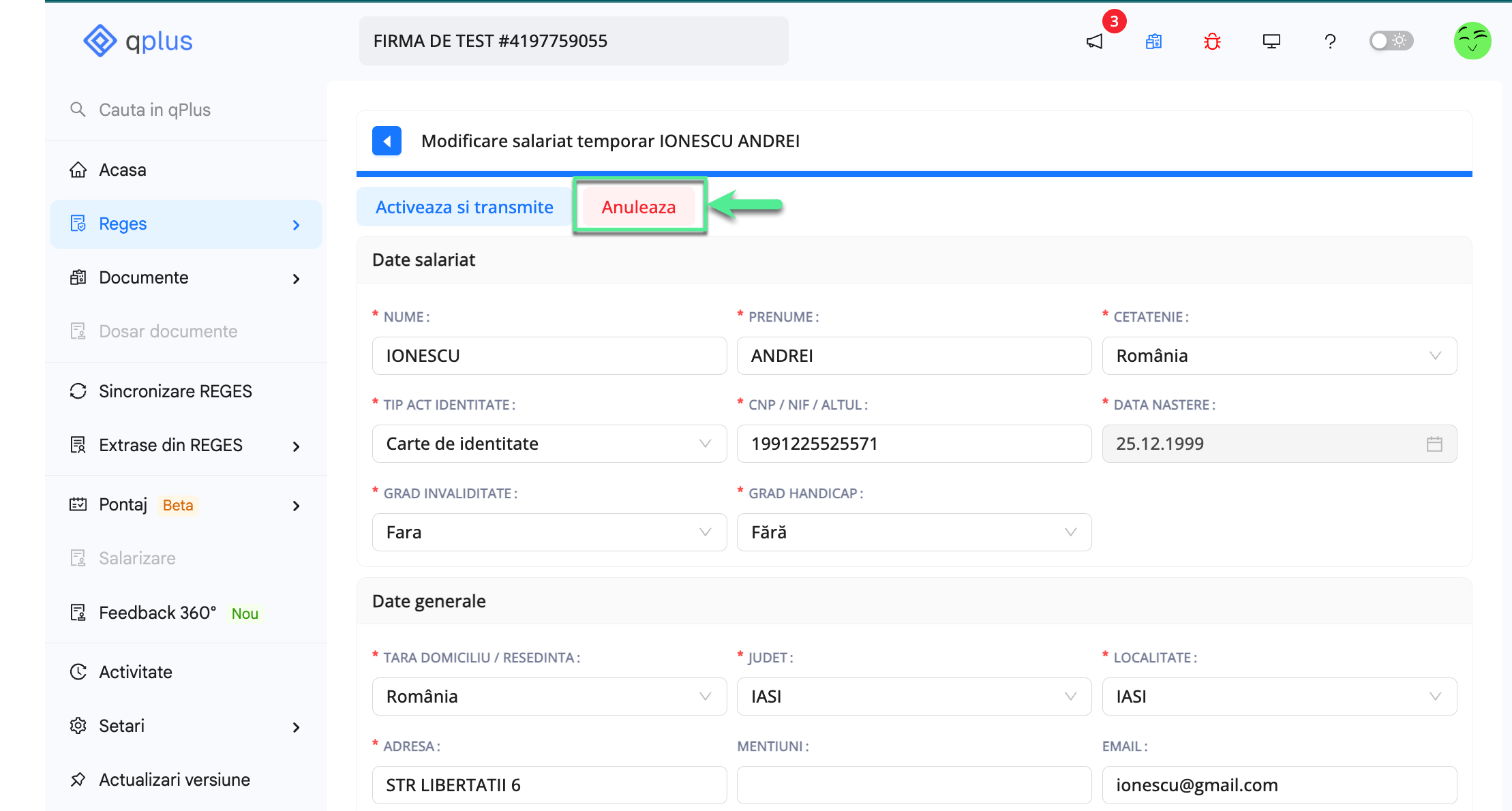Image resolution: width=1512 pixels, height=811 pixels.
Task: Click the search magnifier in Cauta in qPlus
Action: tap(77, 109)
